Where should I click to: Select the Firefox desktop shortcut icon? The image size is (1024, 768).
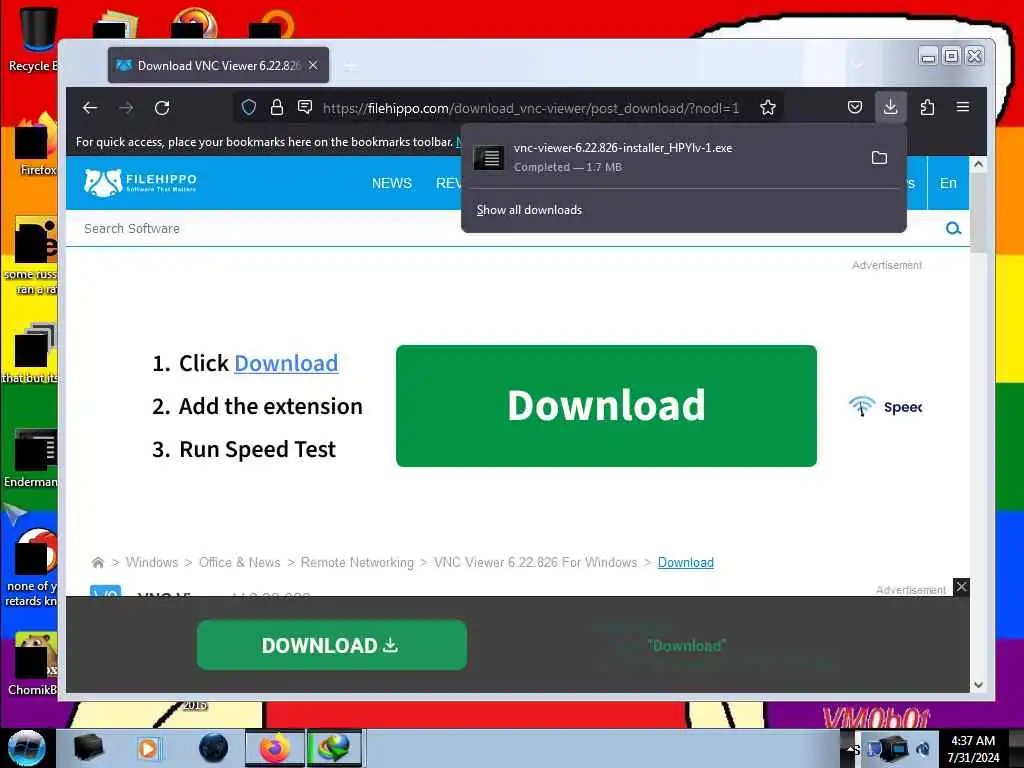click(34, 145)
